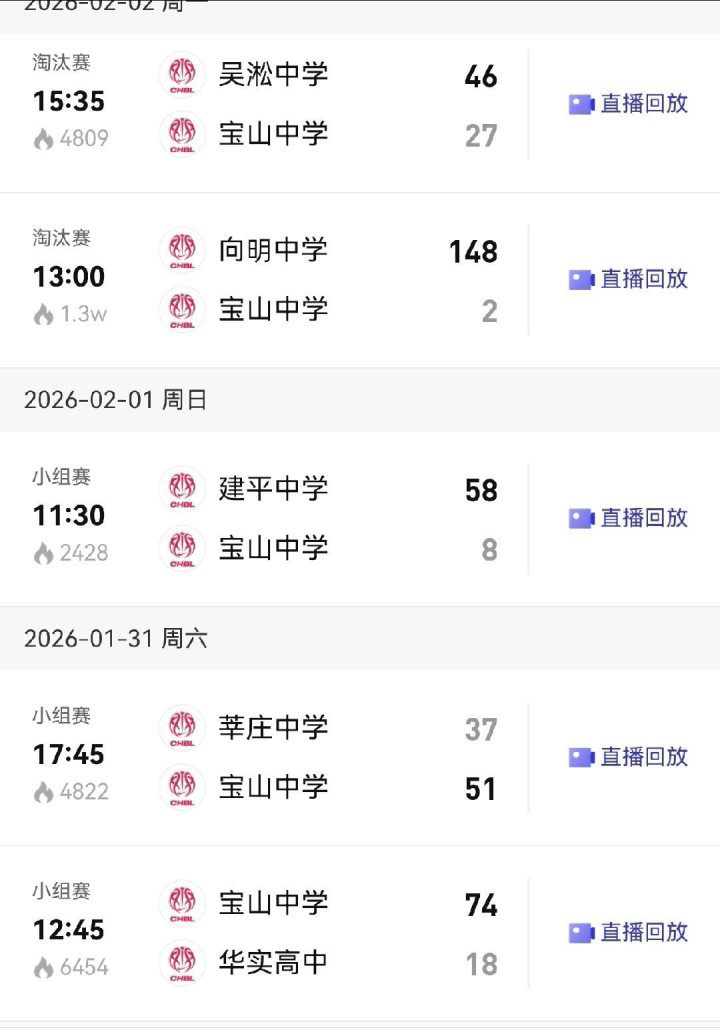Click the camera icon for the 11:30 match
The height and width of the screenshot is (1028, 720).
pyautogui.click(x=581, y=518)
